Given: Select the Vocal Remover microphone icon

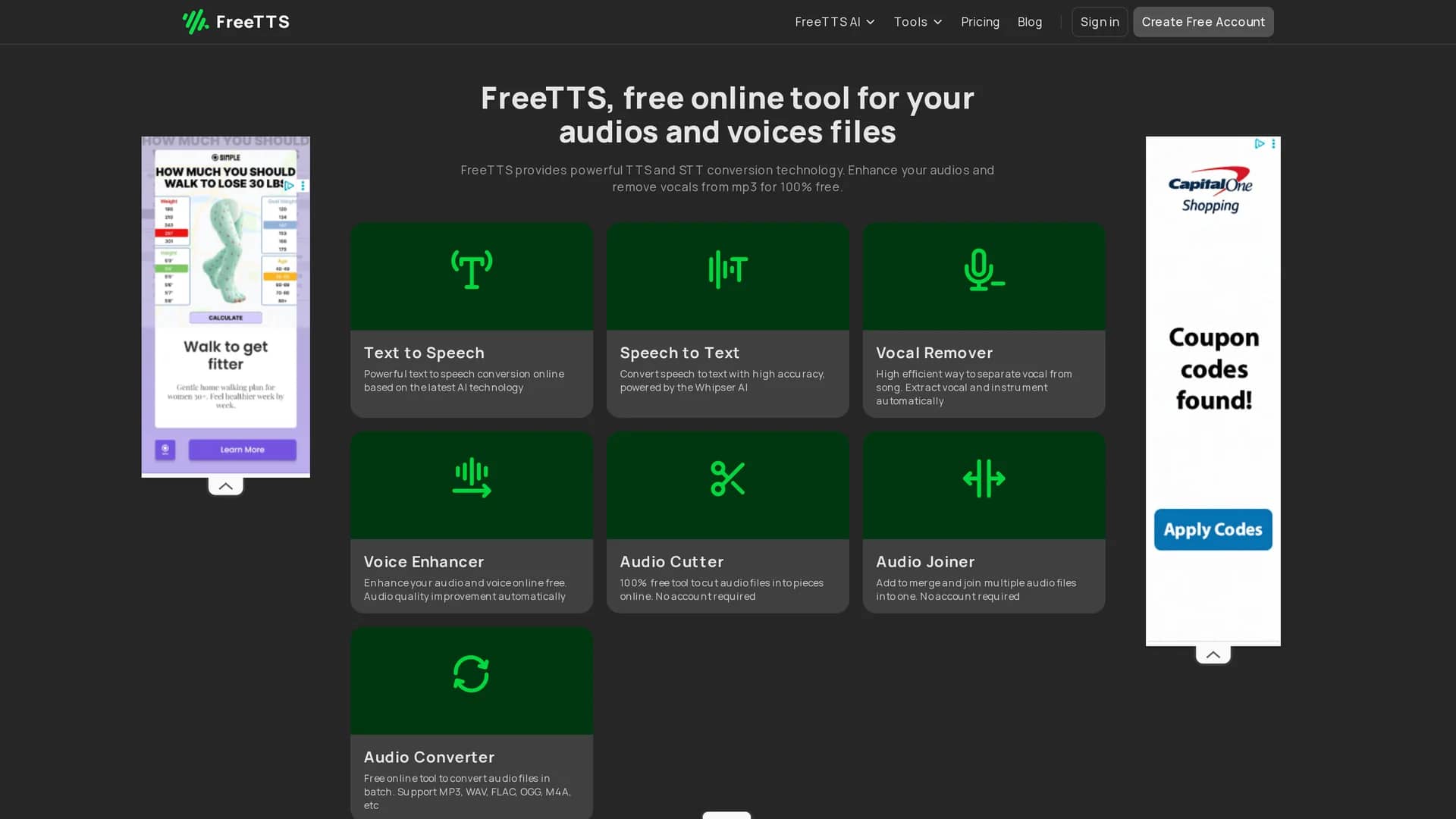Looking at the screenshot, I should click(984, 270).
